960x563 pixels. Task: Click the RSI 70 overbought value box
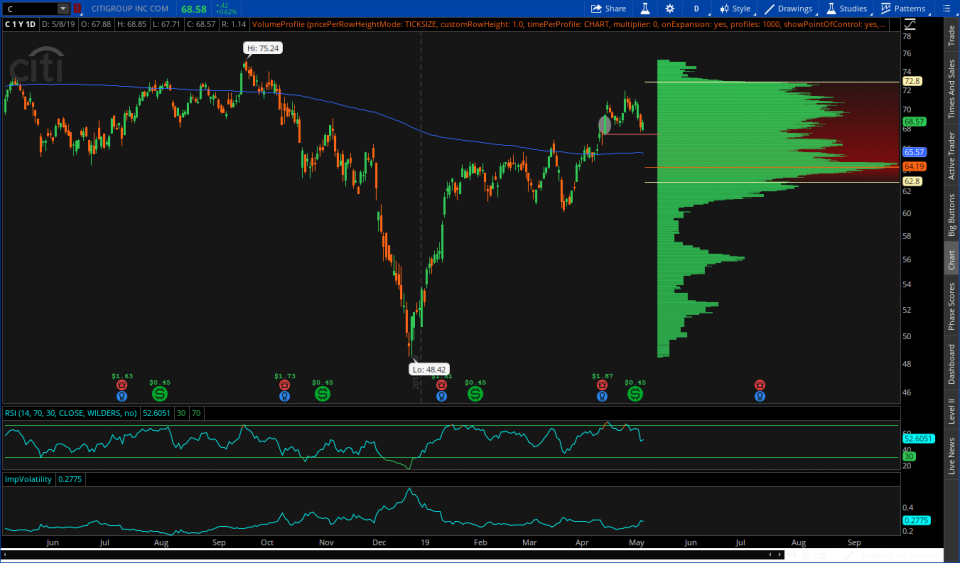(196, 413)
